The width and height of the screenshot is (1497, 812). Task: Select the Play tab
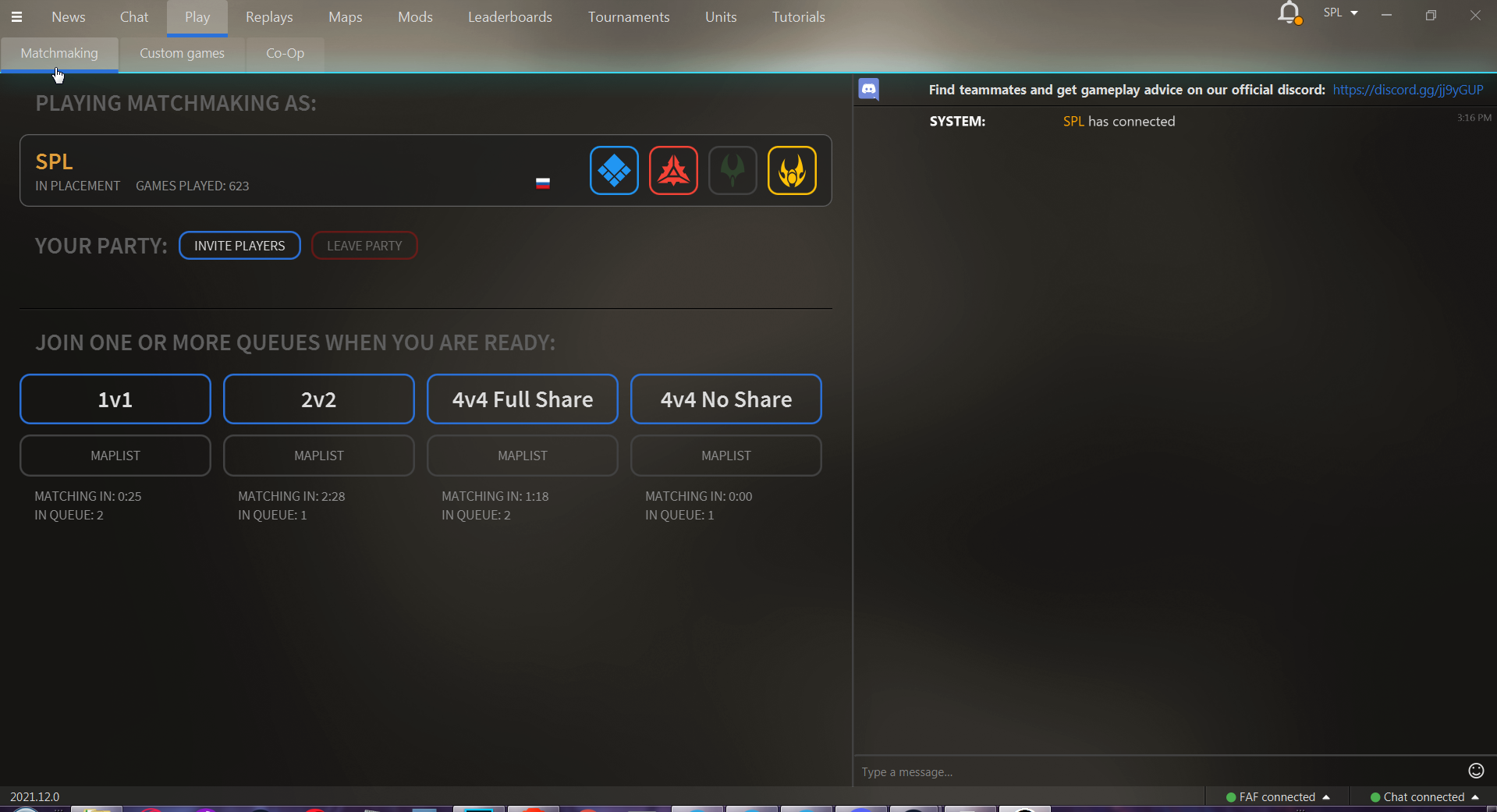(197, 17)
